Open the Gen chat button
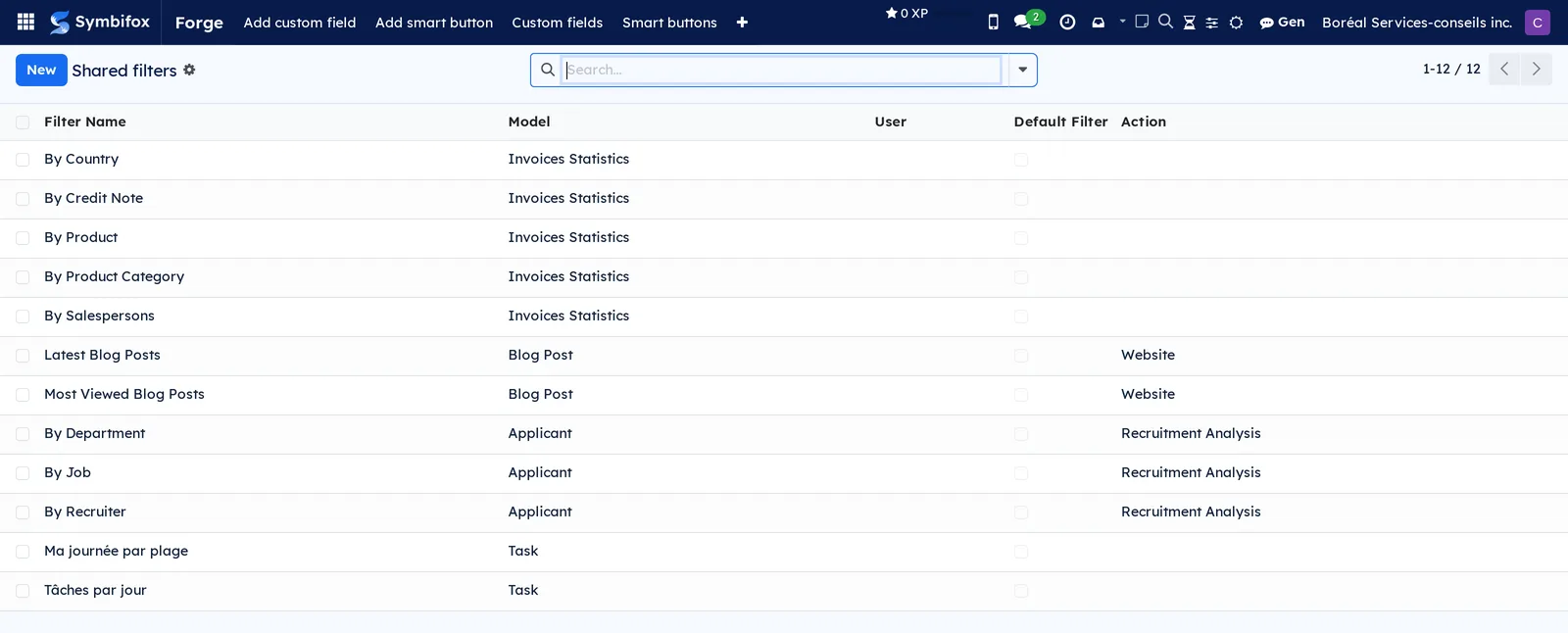The height and width of the screenshot is (633, 1568). (1282, 22)
